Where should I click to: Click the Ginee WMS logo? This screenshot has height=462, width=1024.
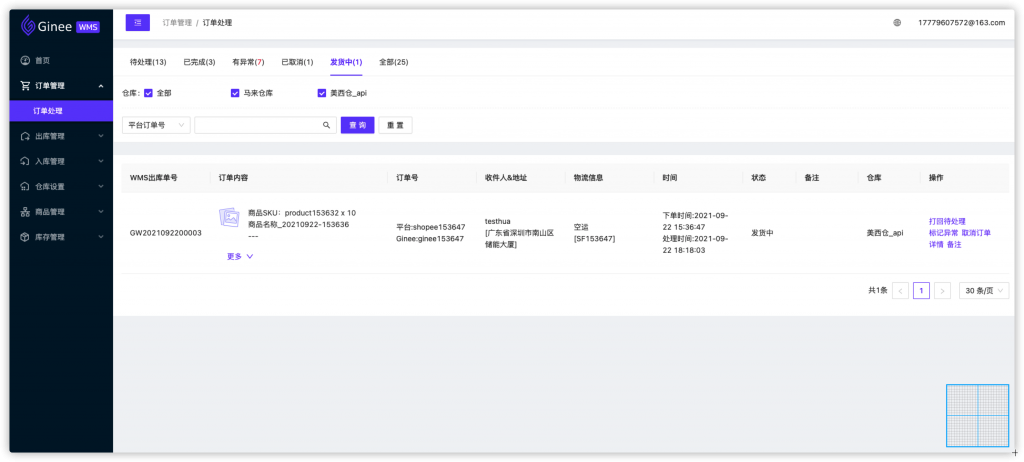59,25
